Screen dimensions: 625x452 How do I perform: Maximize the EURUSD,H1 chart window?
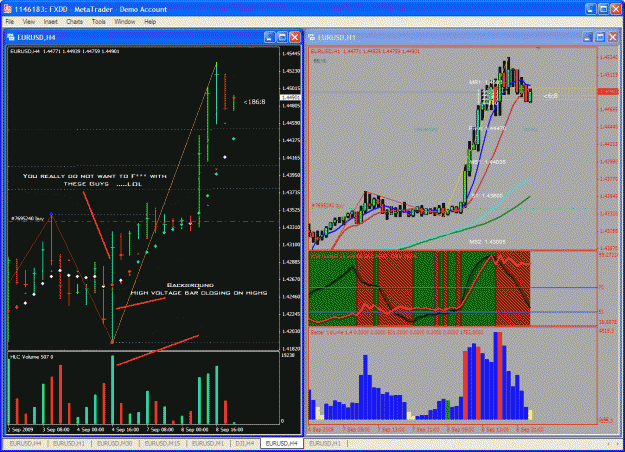coord(600,37)
